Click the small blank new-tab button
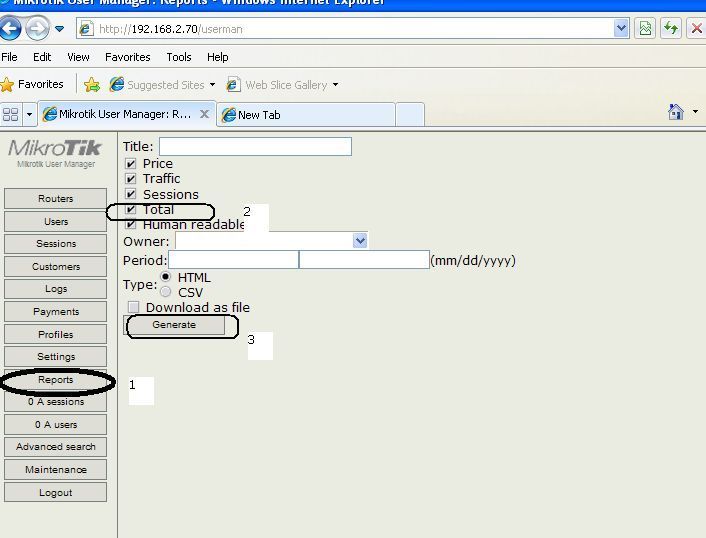This screenshot has width=706, height=538. coord(410,115)
